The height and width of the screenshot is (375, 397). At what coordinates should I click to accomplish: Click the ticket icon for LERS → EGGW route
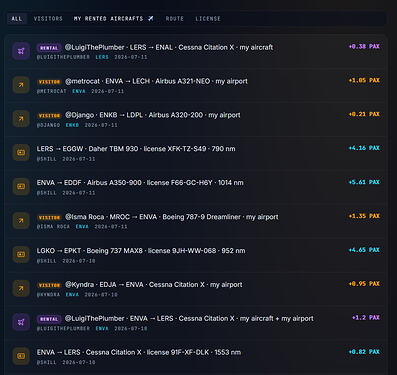point(21,153)
